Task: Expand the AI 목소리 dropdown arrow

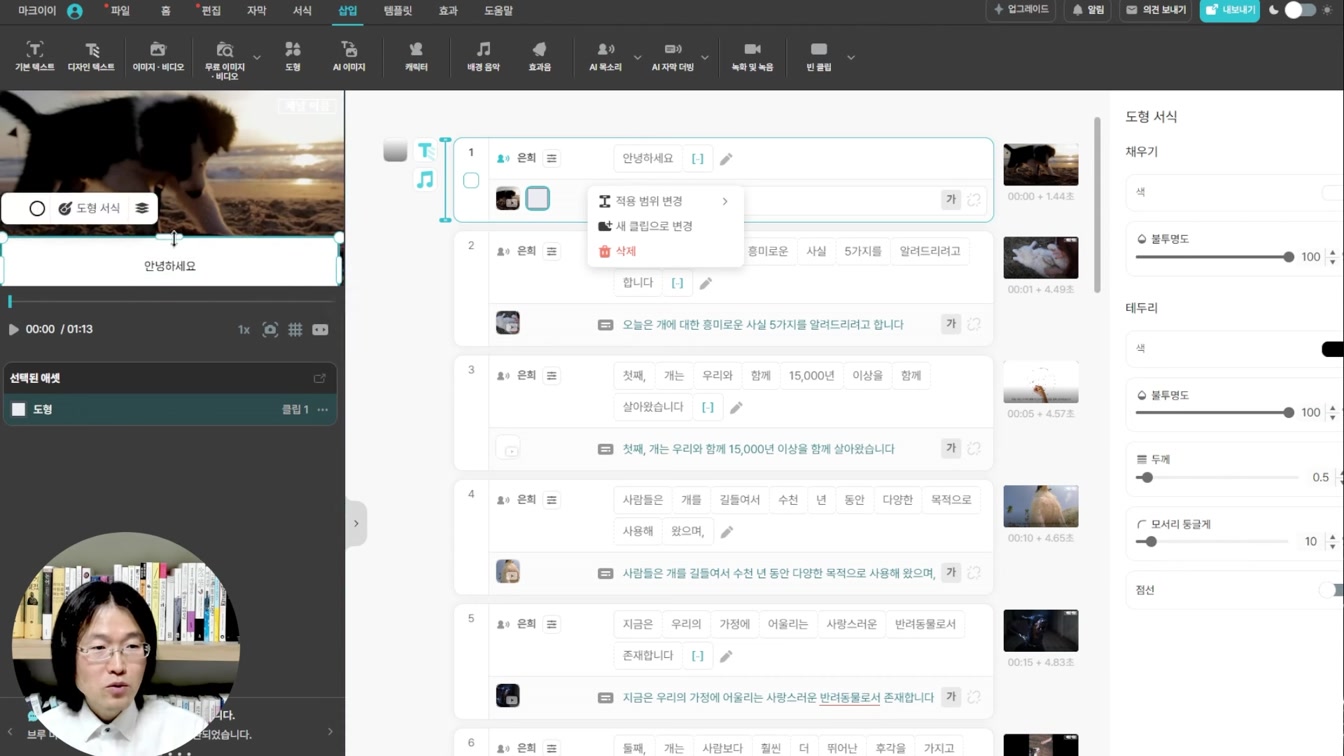Action: (x=637, y=58)
